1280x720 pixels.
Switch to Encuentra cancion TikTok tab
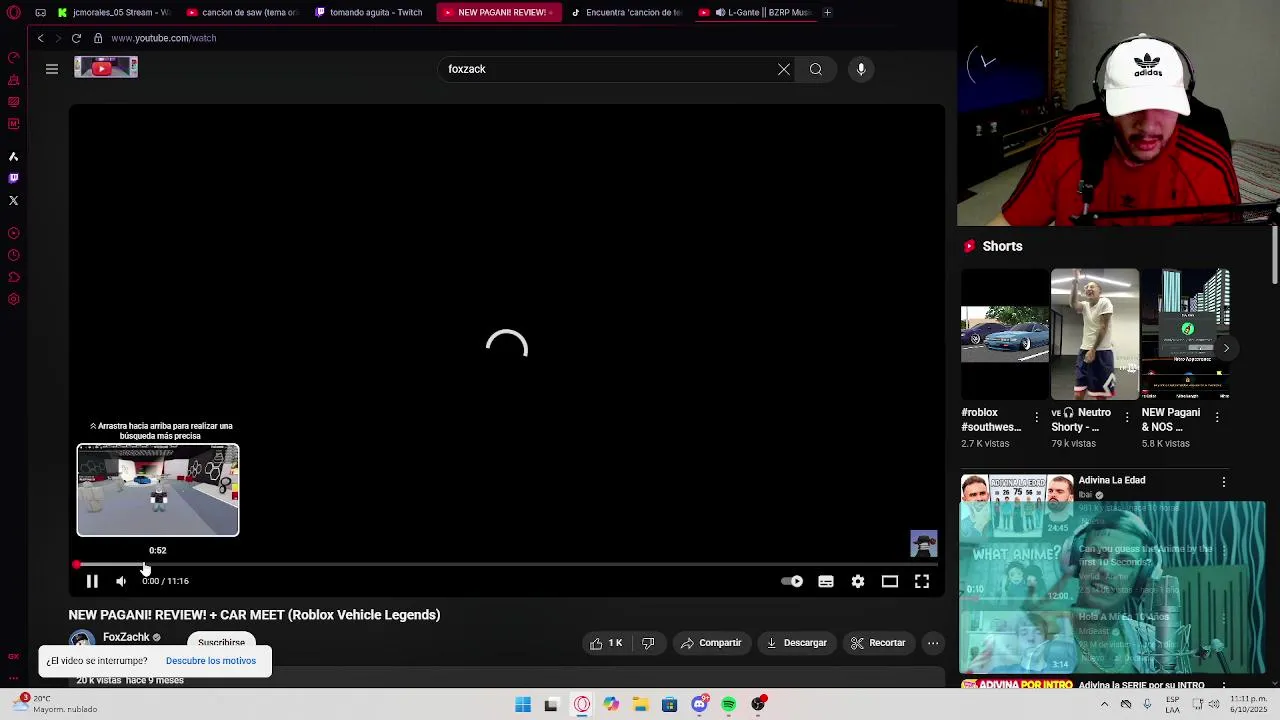point(626,12)
